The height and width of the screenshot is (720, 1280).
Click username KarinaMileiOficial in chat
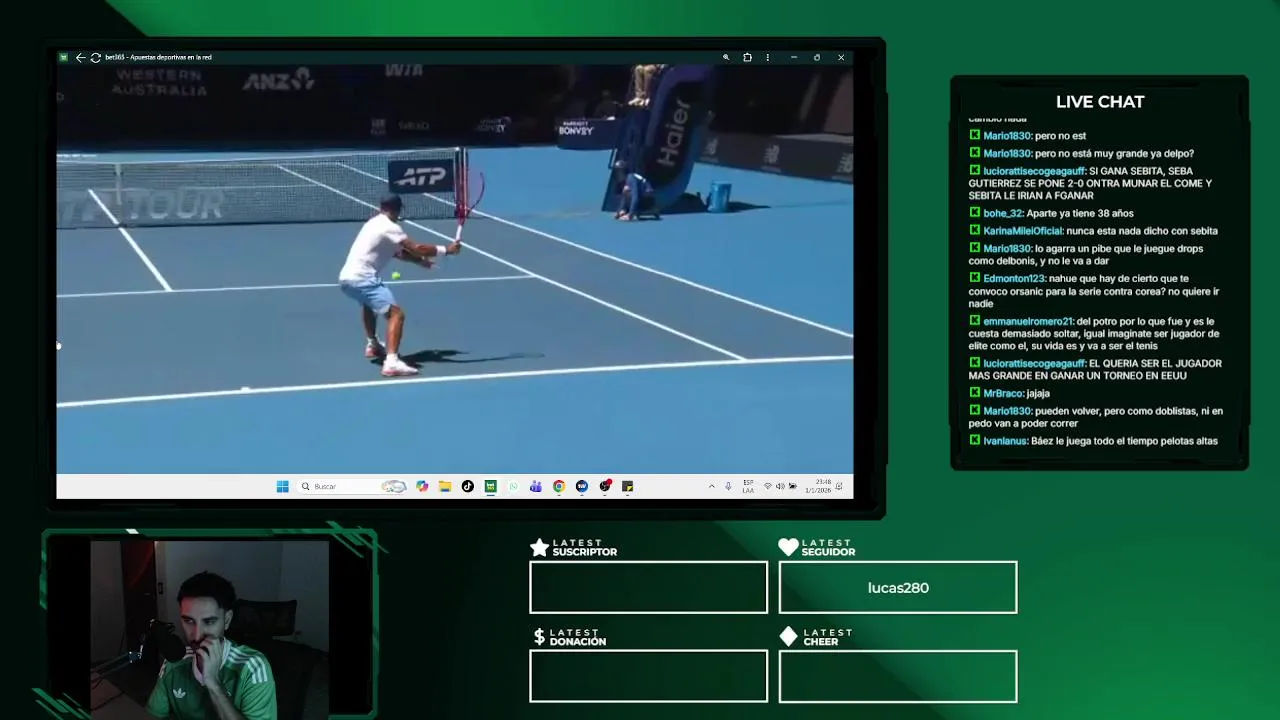(x=1022, y=231)
